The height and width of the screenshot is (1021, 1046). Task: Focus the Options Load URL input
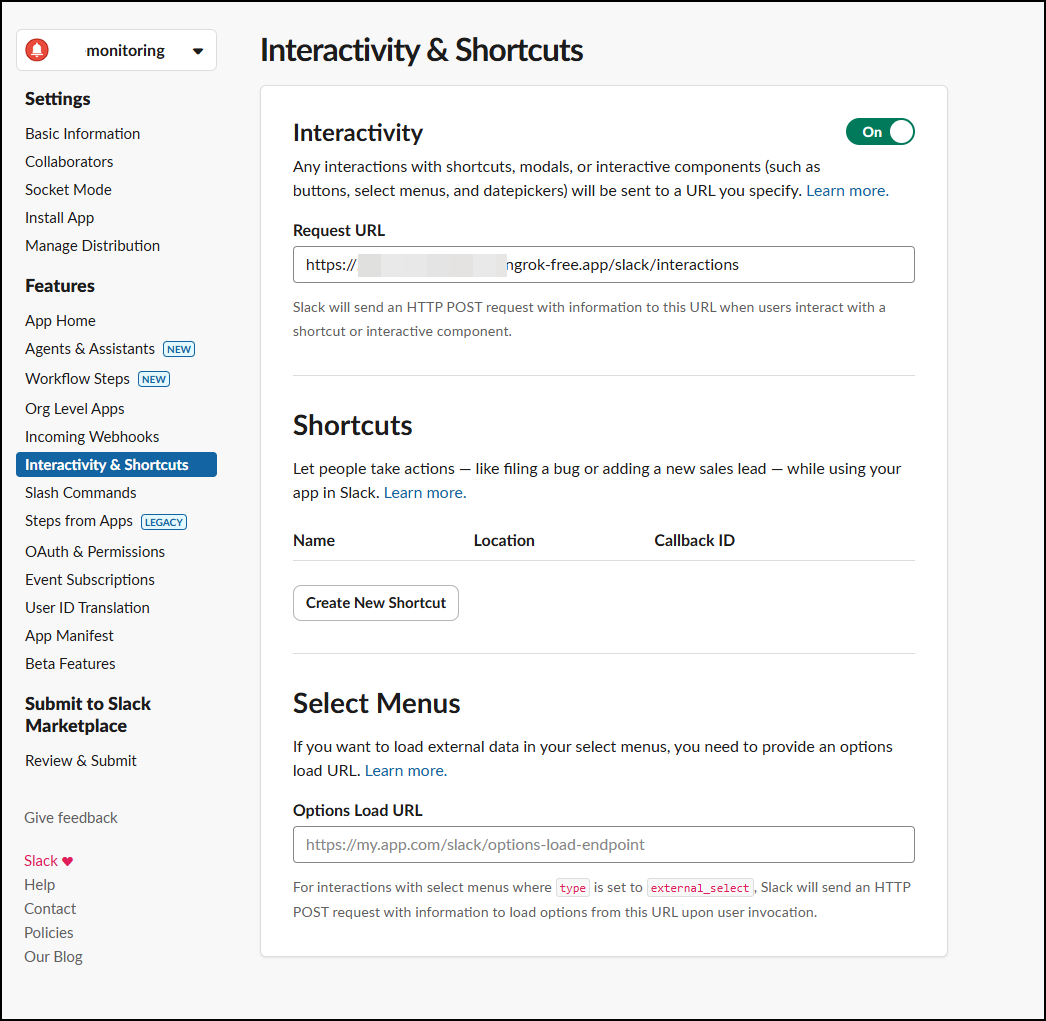[603, 845]
